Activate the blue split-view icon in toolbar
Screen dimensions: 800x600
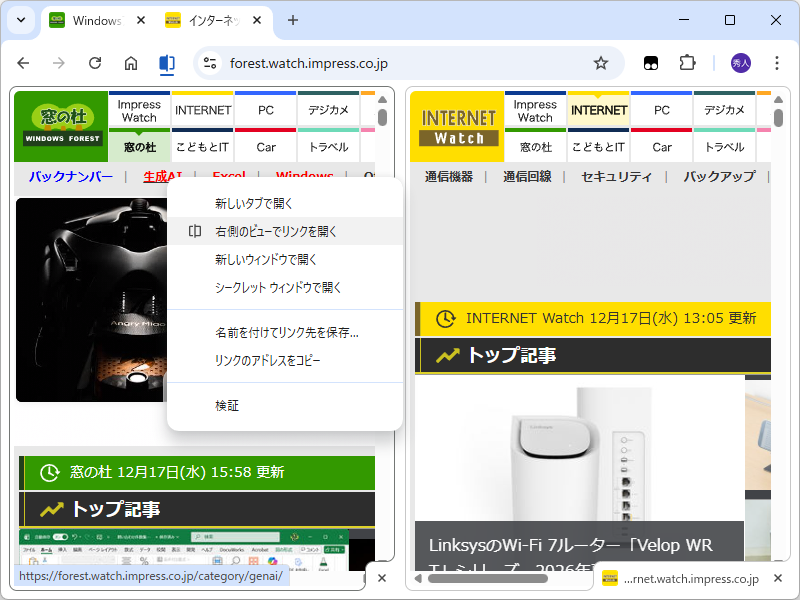(167, 62)
